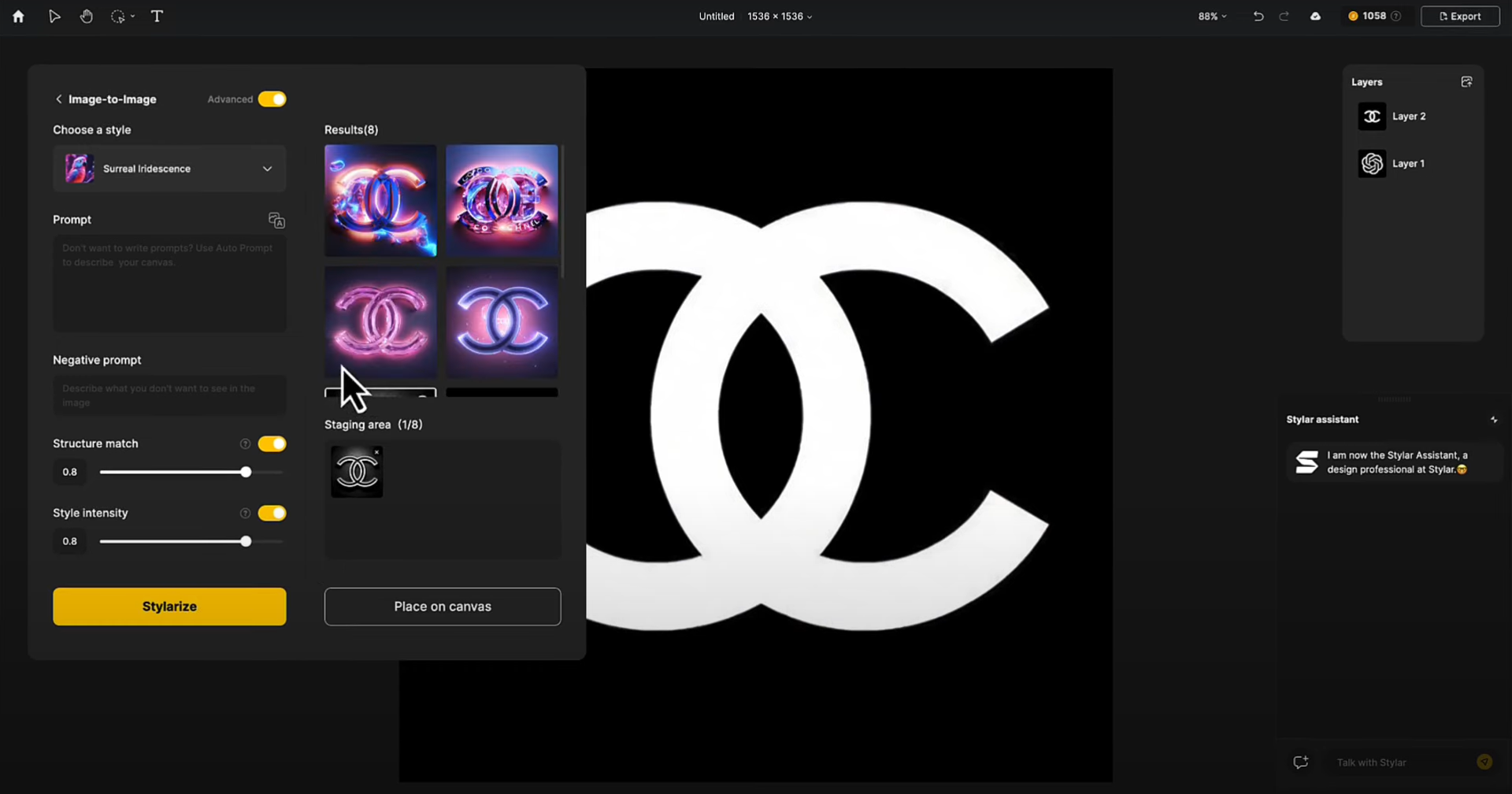This screenshot has height=794, width=1512.
Task: Click the Undo icon
Action: pyautogui.click(x=1258, y=16)
